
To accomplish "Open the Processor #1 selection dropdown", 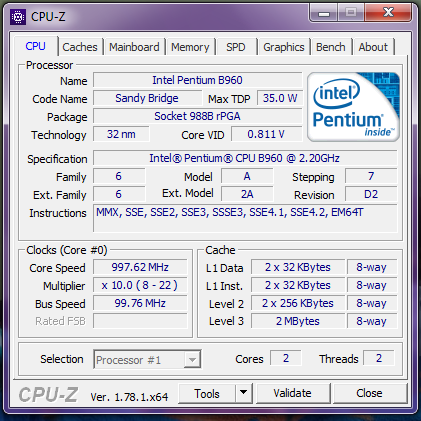I will point(147,359).
